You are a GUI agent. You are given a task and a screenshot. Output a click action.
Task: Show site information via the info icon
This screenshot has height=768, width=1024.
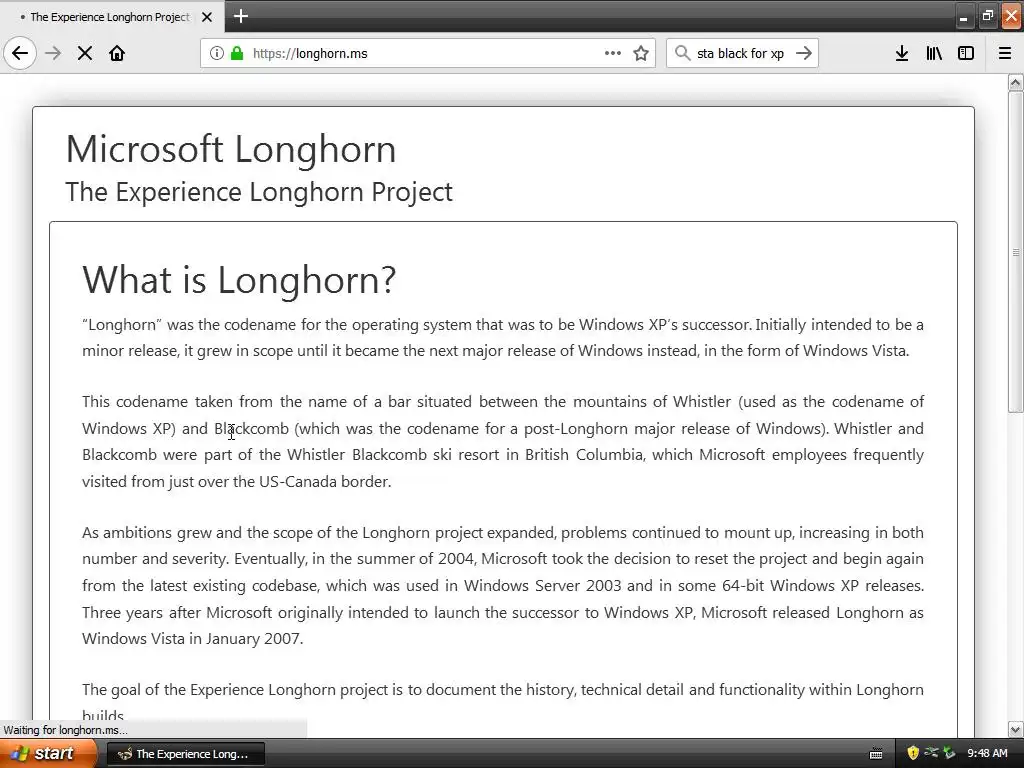coord(217,53)
